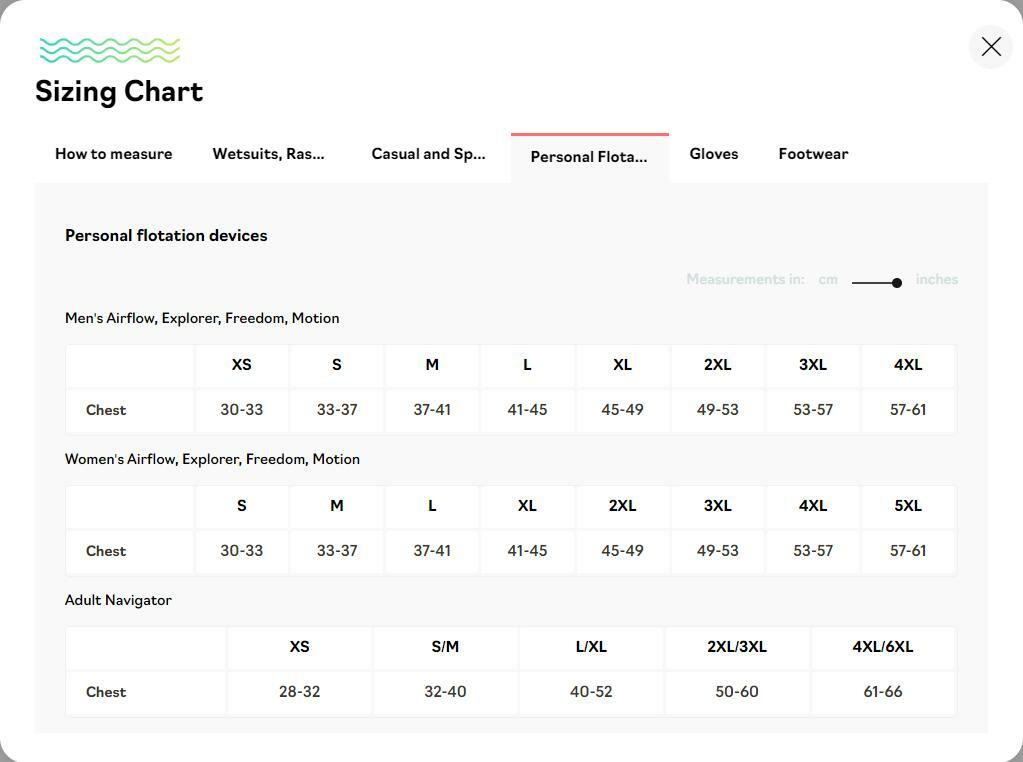This screenshot has height=762, width=1023.
Task: Select the inches unit label
Action: click(x=937, y=280)
